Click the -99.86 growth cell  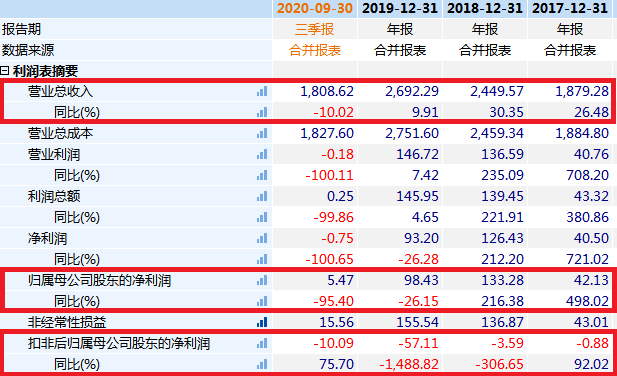pyautogui.click(x=334, y=217)
